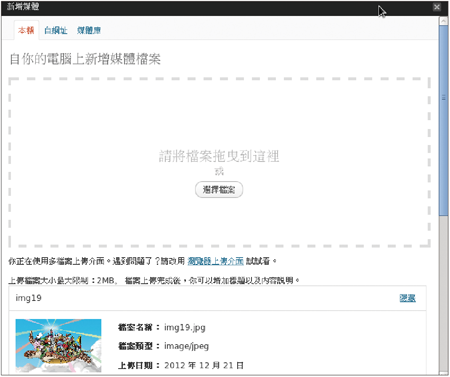Click the image/jpeg file type value

[186, 346]
